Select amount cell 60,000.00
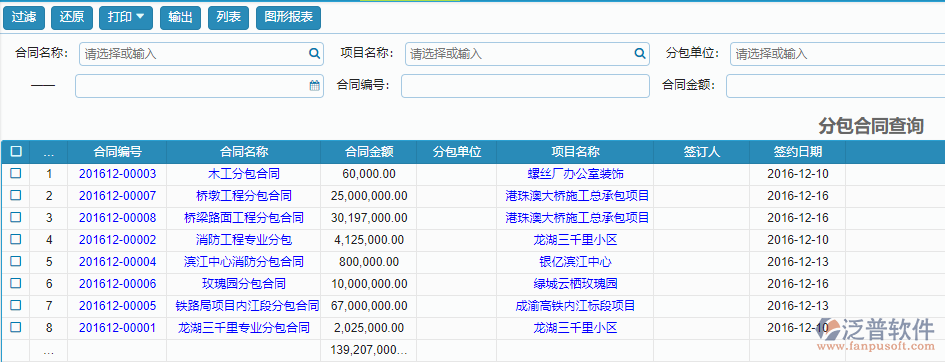 (369, 174)
